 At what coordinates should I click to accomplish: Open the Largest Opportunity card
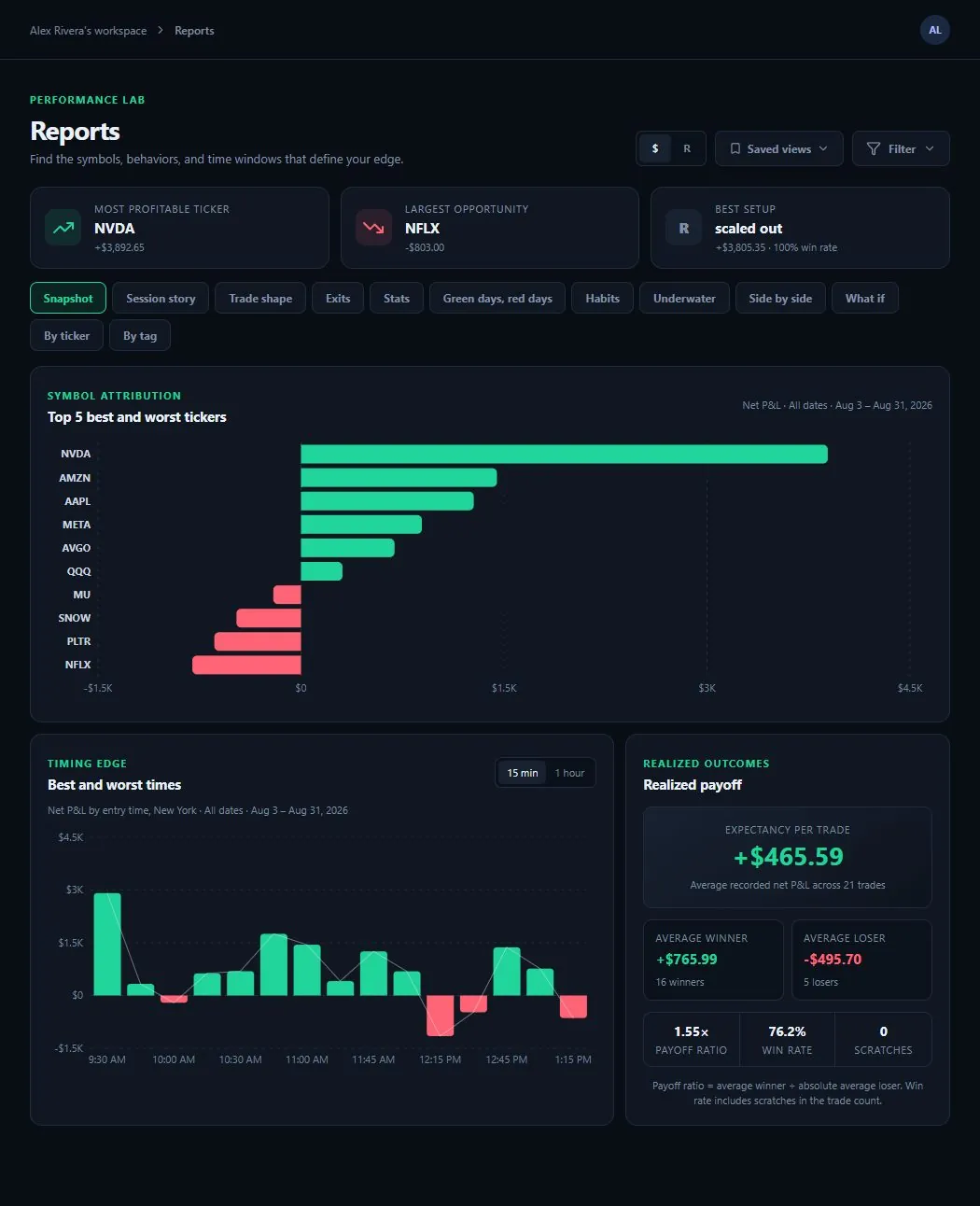[489, 228]
